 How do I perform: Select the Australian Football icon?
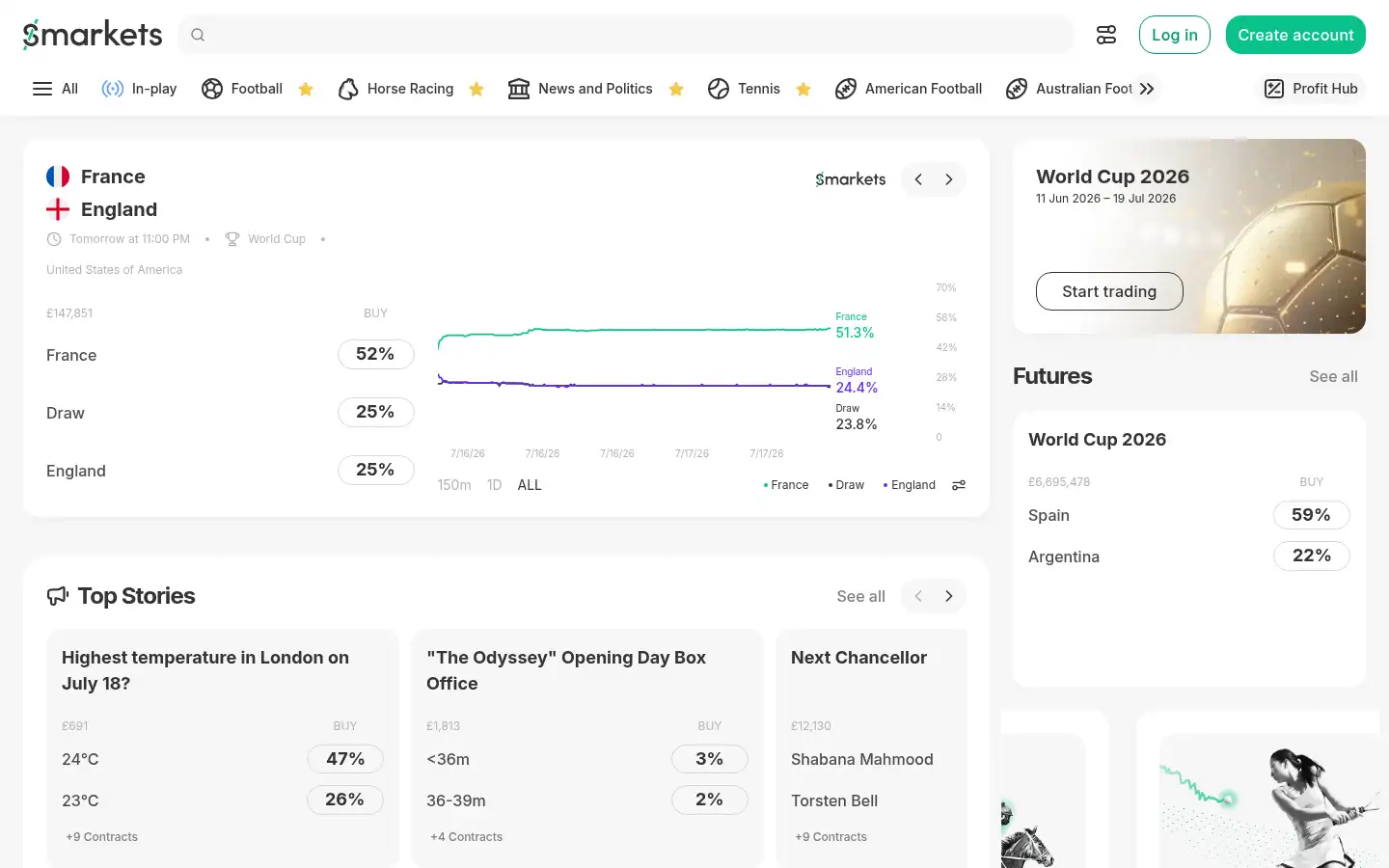1017,89
